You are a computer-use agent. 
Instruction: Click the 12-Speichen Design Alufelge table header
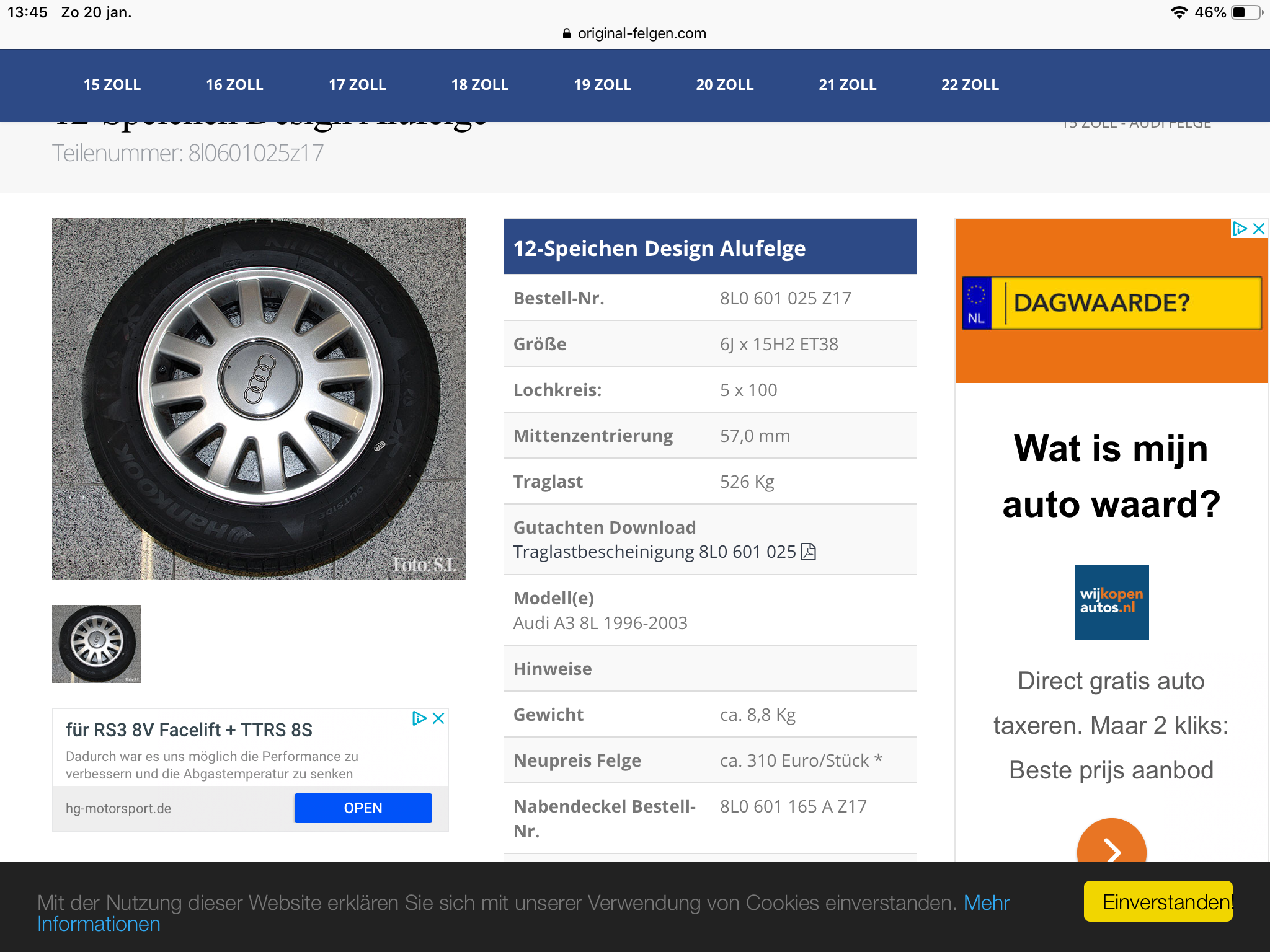coord(710,248)
